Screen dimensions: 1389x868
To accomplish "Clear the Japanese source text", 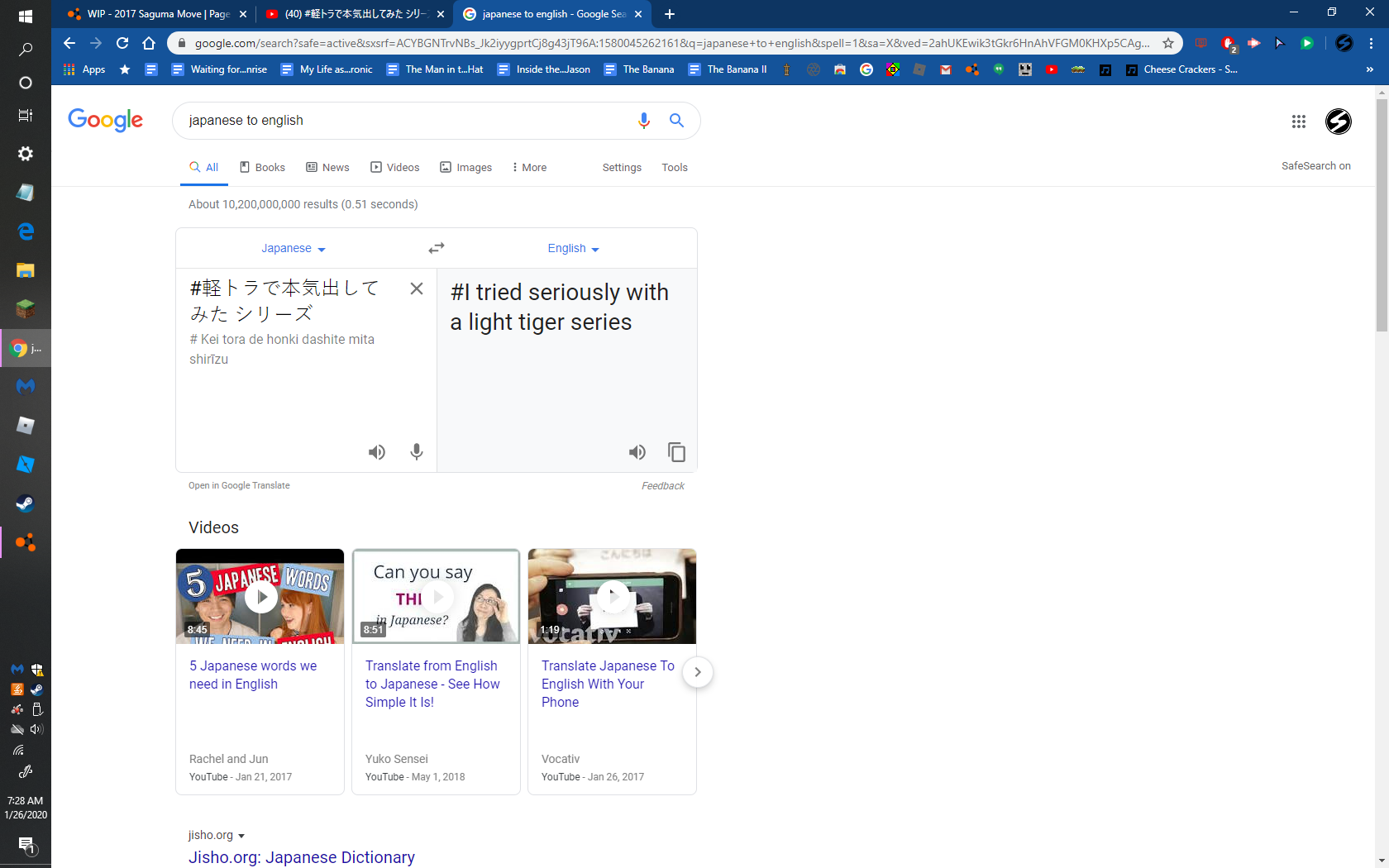I will 417,289.
